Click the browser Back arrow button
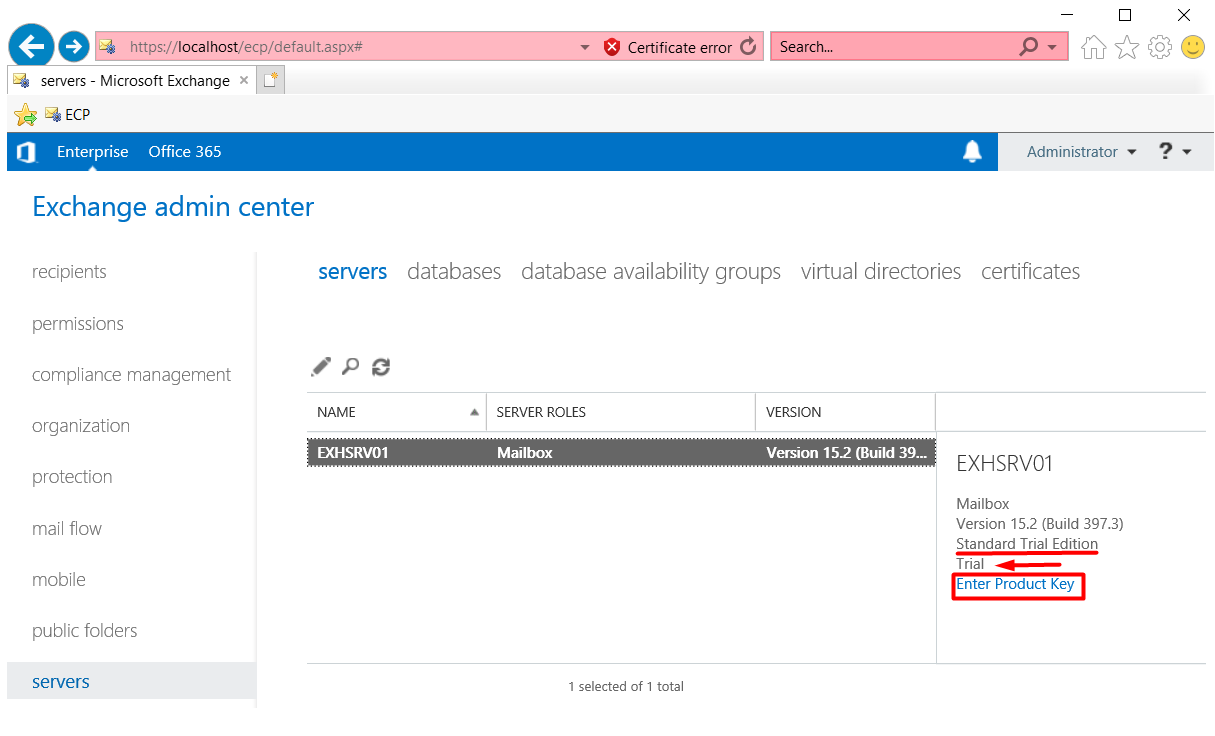 [x=32, y=46]
